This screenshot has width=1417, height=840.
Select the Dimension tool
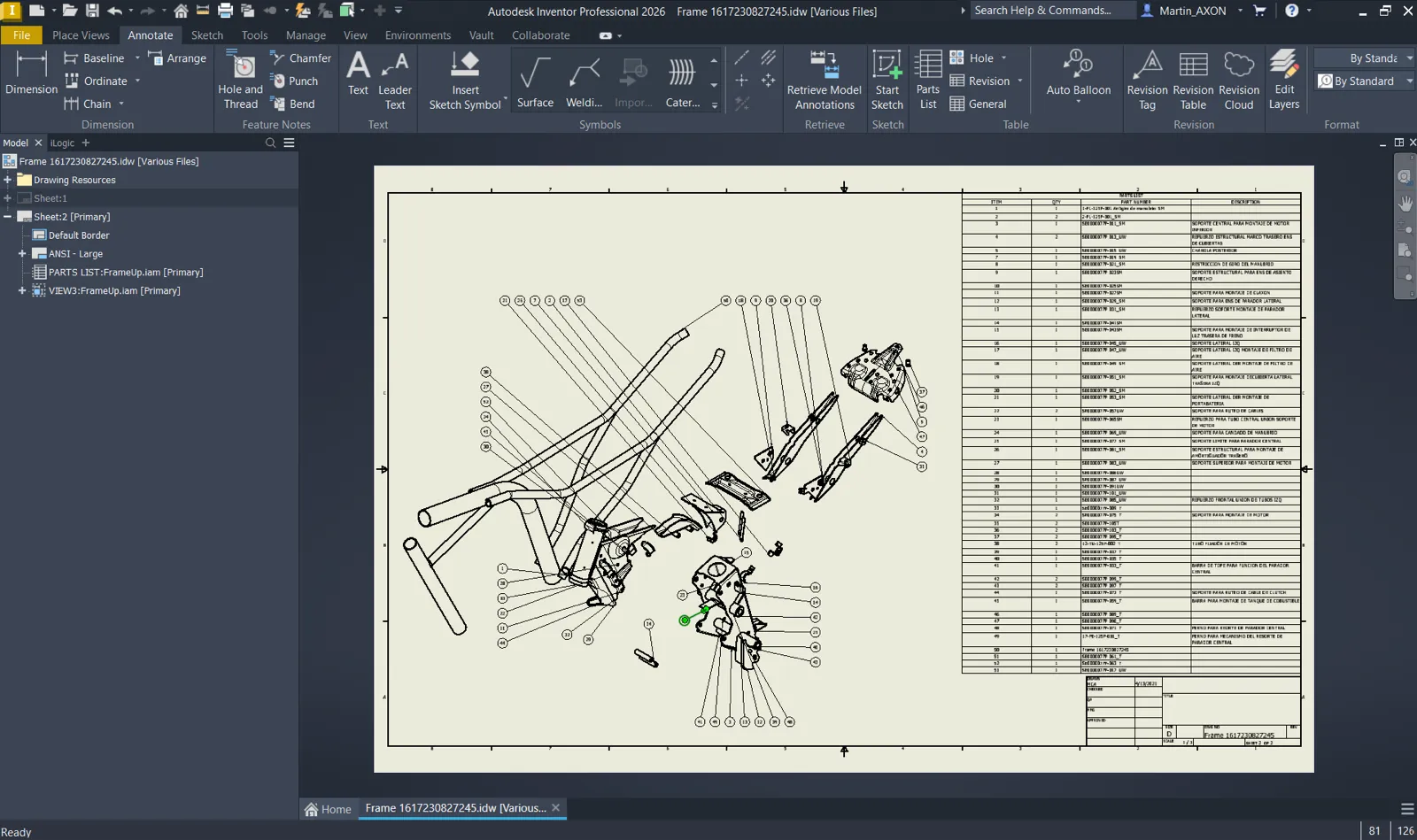click(31, 73)
